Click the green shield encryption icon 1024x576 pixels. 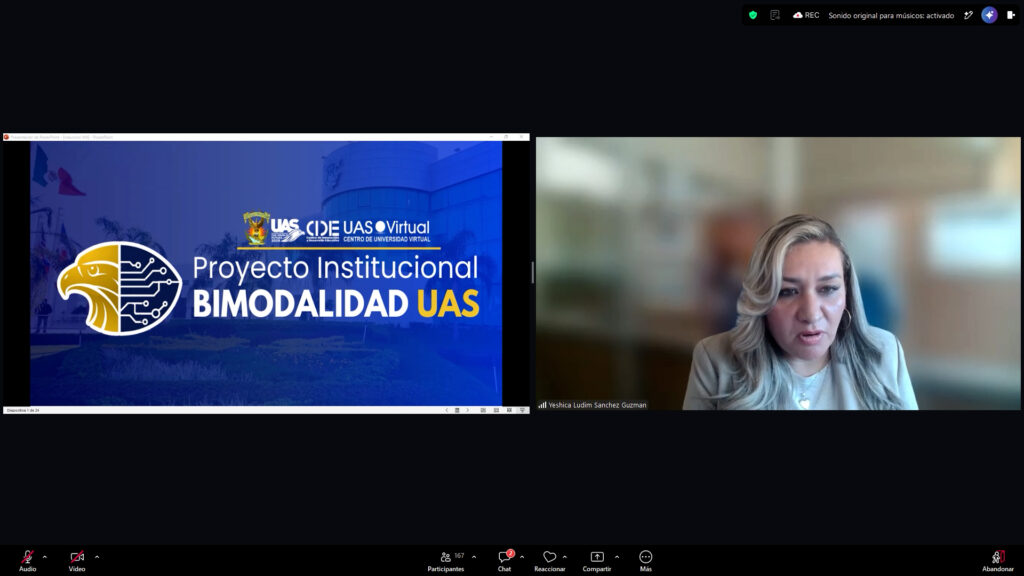pos(753,15)
